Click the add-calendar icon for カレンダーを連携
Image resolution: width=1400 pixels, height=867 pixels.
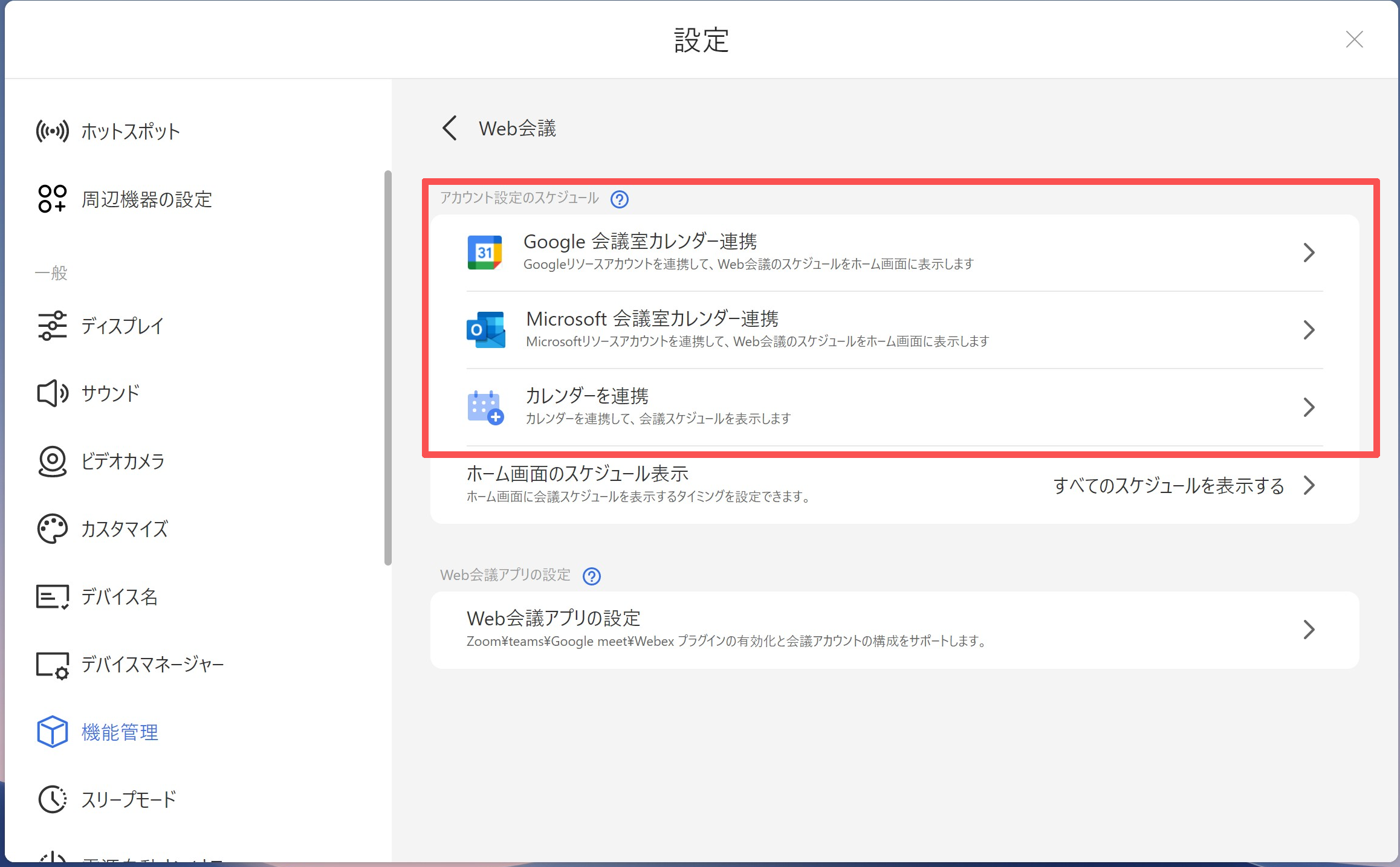point(485,407)
